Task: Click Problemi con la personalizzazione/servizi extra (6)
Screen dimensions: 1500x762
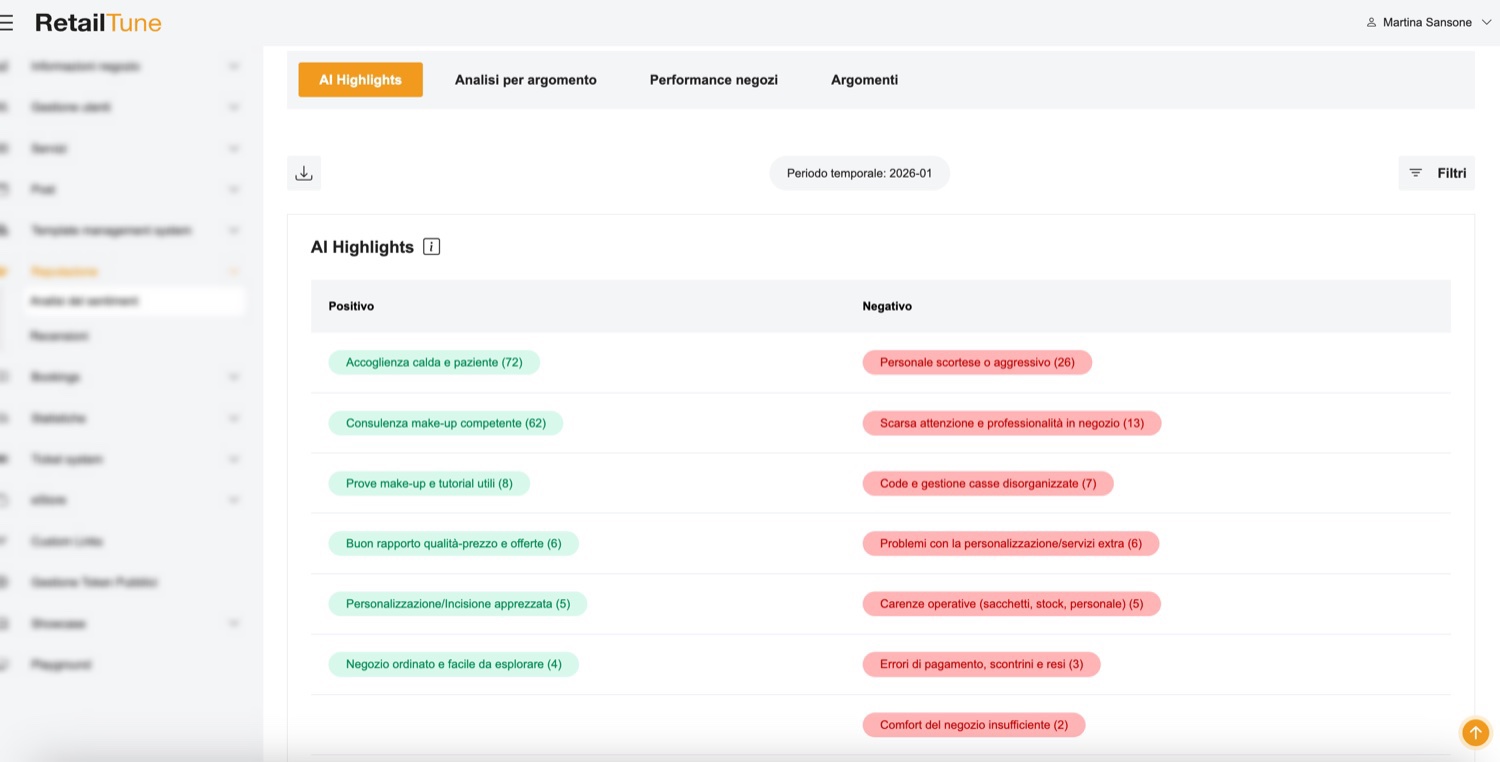Action: 1011,543
